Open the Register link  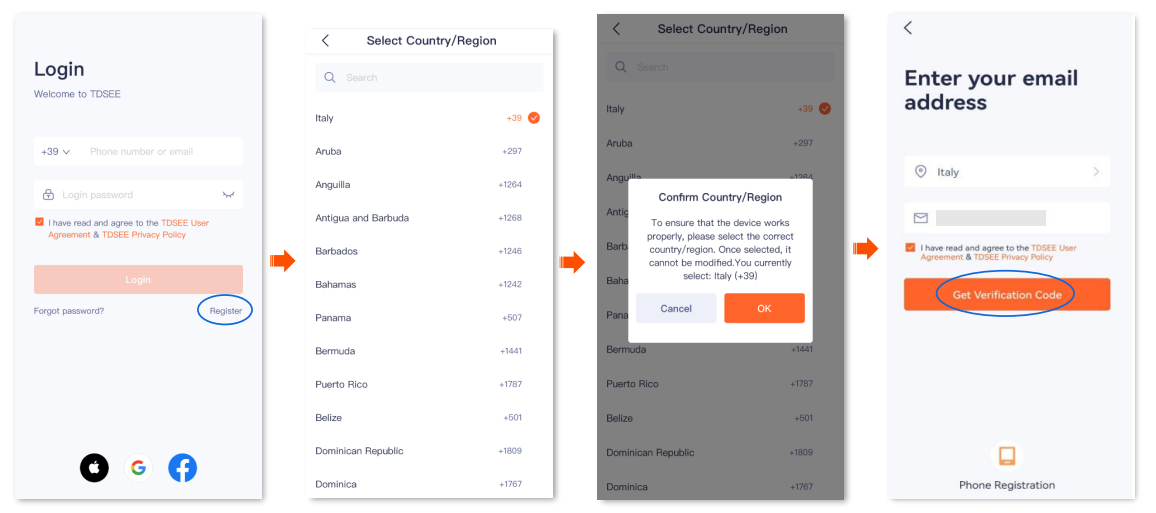point(225,311)
